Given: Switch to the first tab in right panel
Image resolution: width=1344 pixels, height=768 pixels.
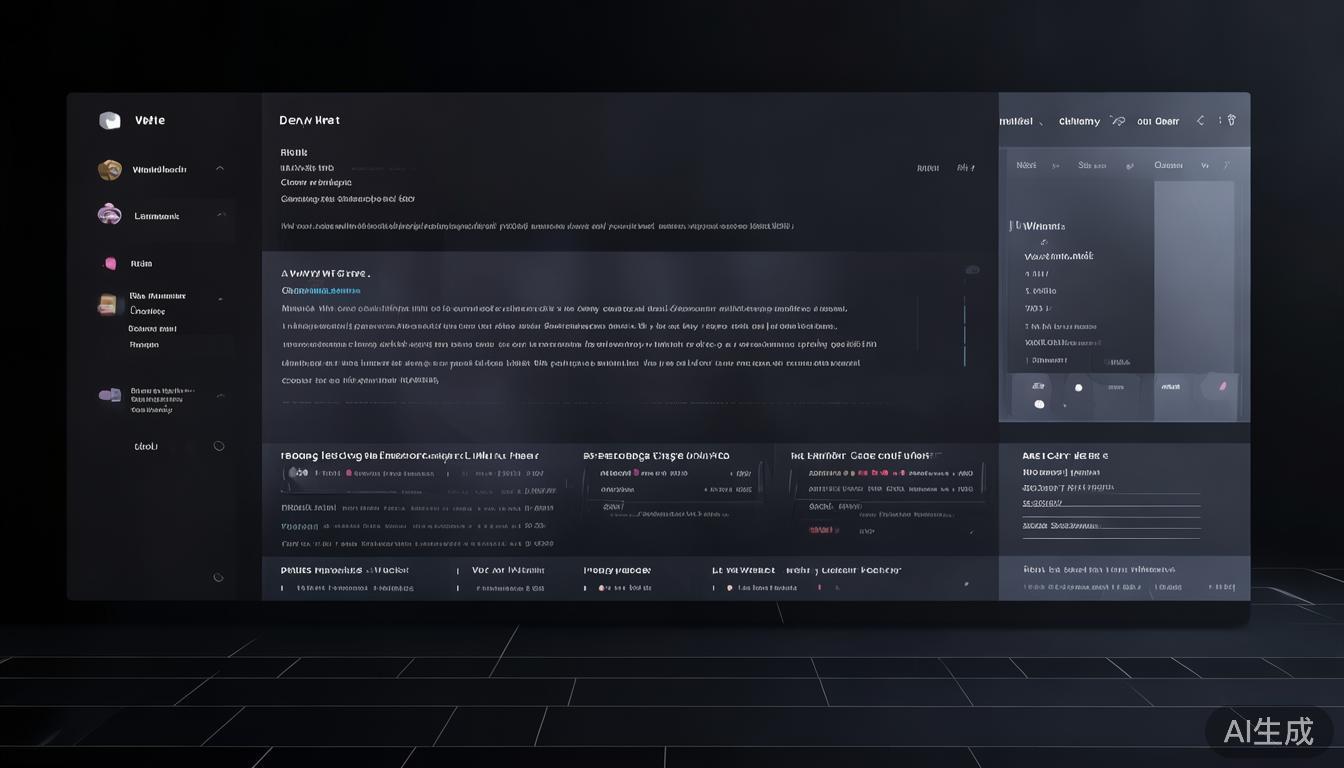Looking at the screenshot, I should coord(1026,165).
